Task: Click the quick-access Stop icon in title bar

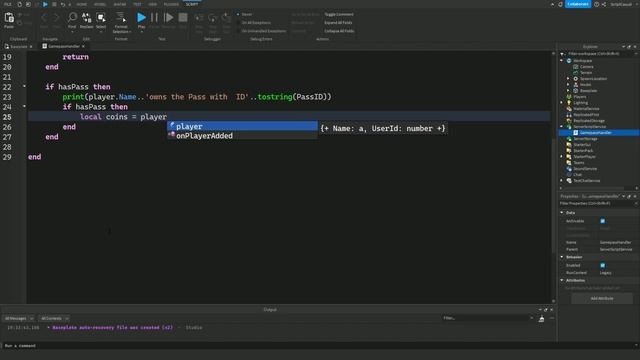Action: (x=54, y=4)
